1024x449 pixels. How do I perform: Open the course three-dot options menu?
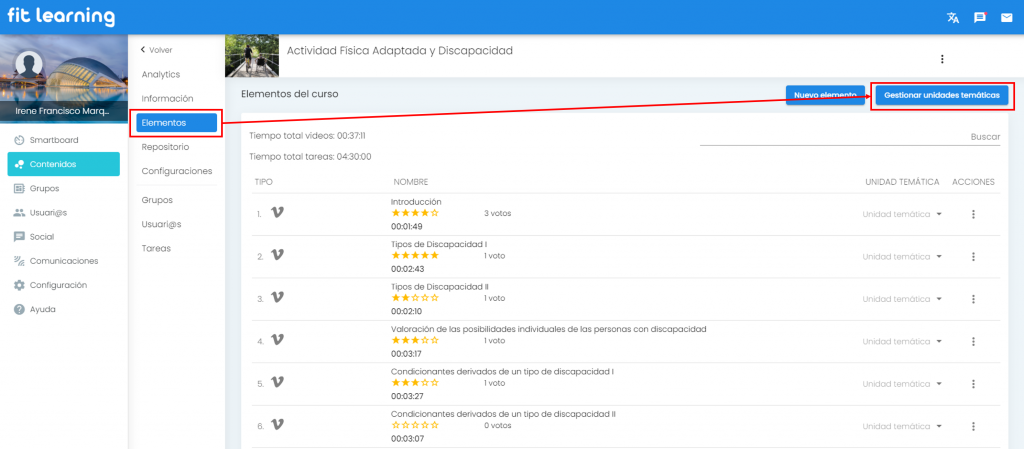coord(941,59)
